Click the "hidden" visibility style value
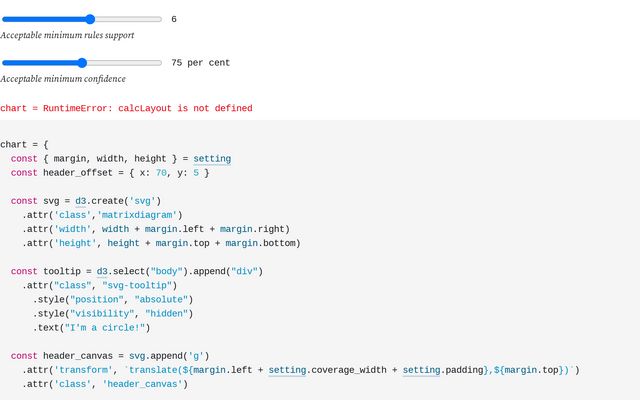The width and height of the screenshot is (640, 400). [167, 313]
